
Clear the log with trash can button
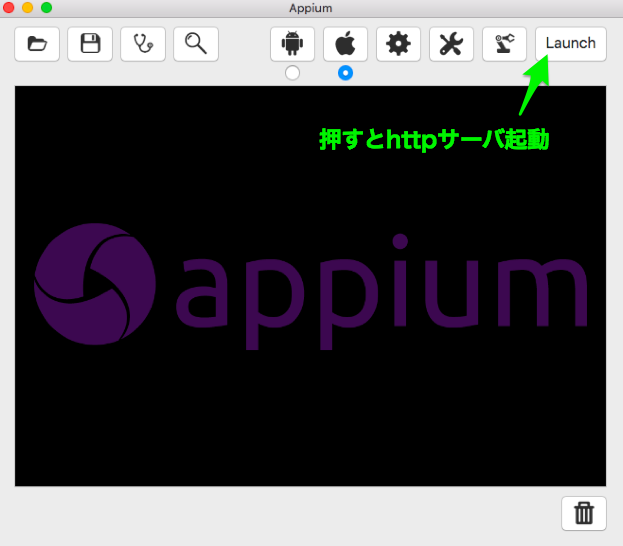pyautogui.click(x=584, y=513)
